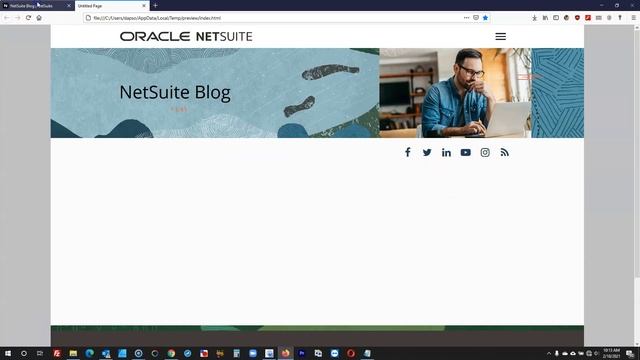This screenshot has height=360, width=640.
Task: Open a new browser tab
Action: pos(156,6)
